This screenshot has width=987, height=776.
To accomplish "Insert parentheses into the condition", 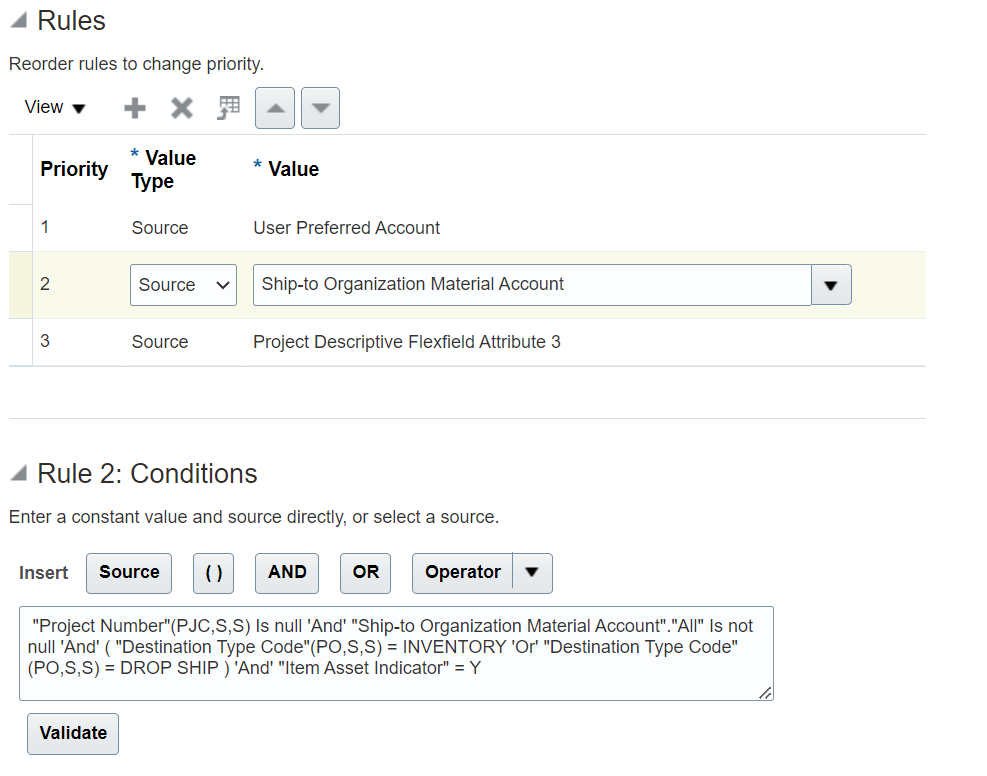I will [213, 573].
